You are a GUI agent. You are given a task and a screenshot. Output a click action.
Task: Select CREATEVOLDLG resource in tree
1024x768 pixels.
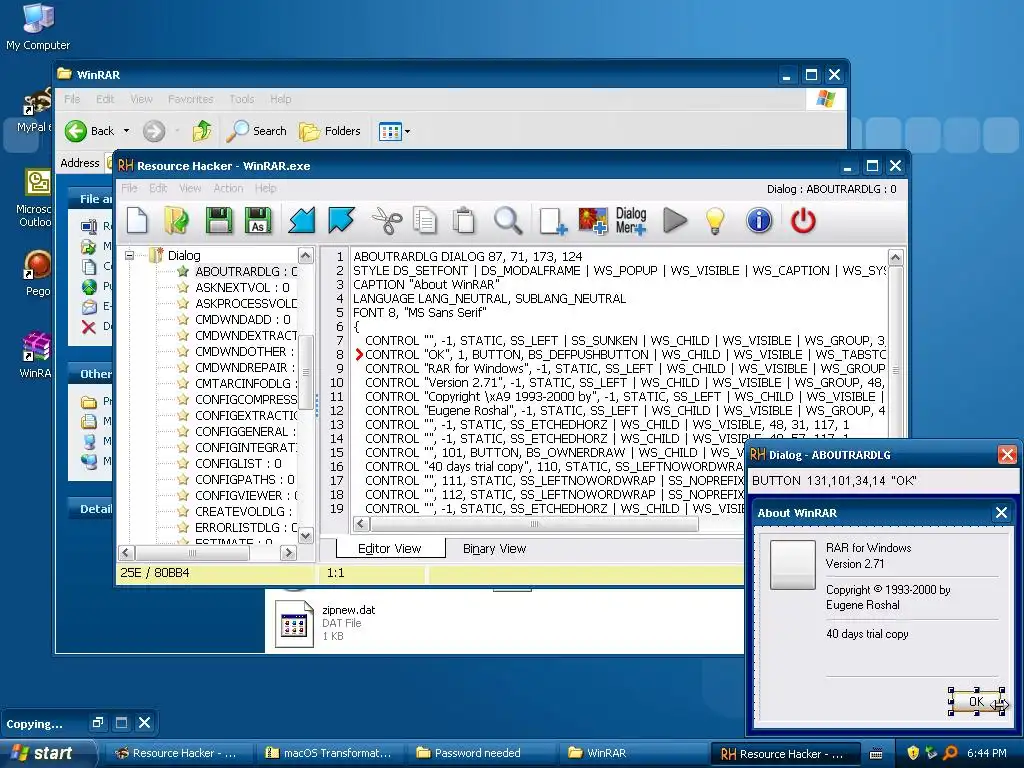[243, 511]
